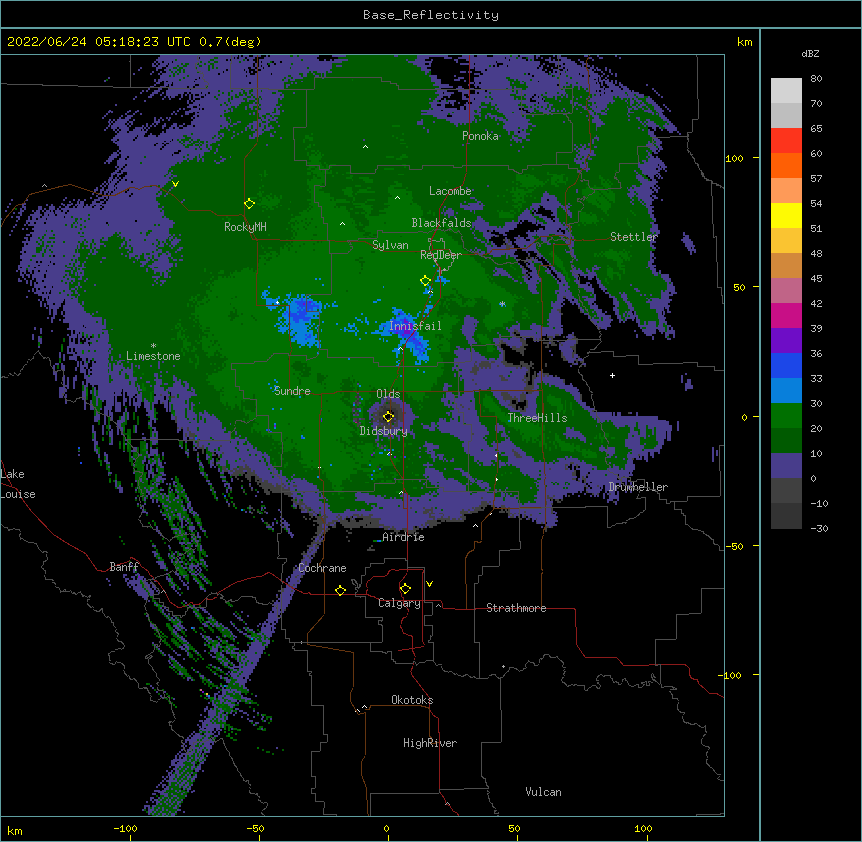Click the ThreeHills city label
The height and width of the screenshot is (842, 862).
coord(537,418)
